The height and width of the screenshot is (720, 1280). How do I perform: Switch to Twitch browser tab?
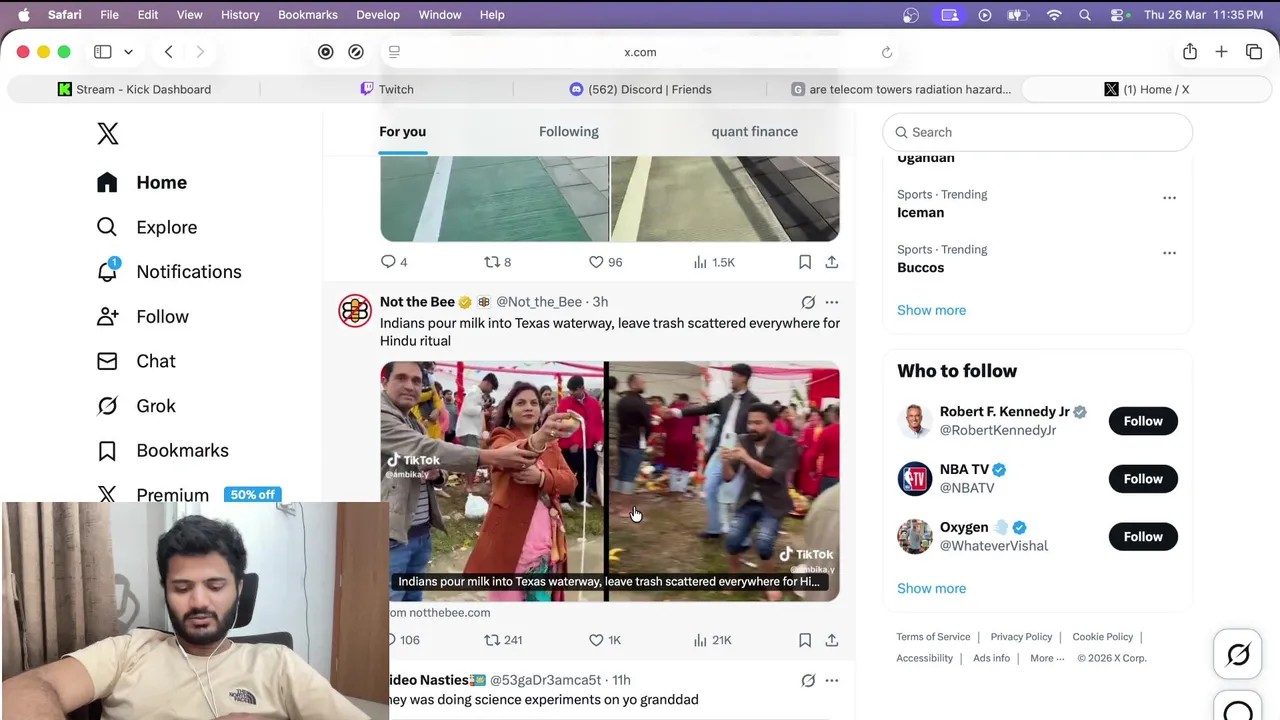(x=387, y=89)
